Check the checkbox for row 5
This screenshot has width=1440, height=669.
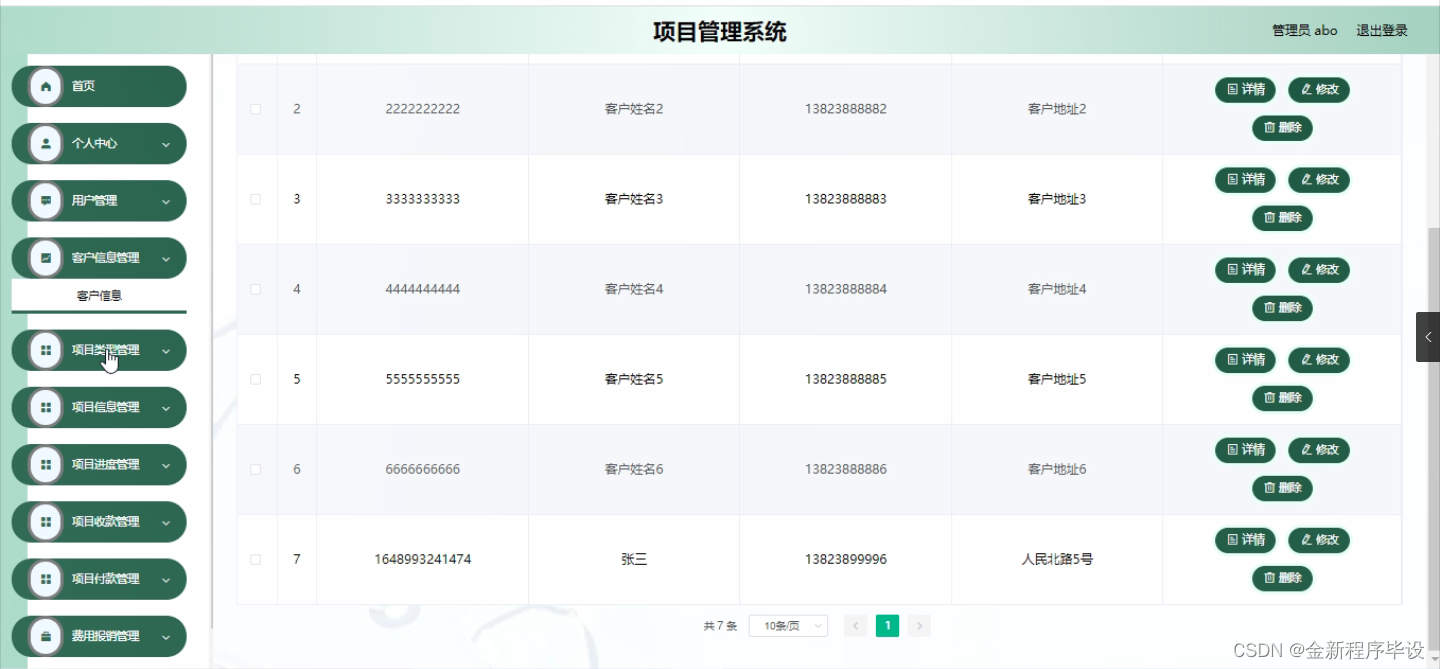click(x=256, y=378)
